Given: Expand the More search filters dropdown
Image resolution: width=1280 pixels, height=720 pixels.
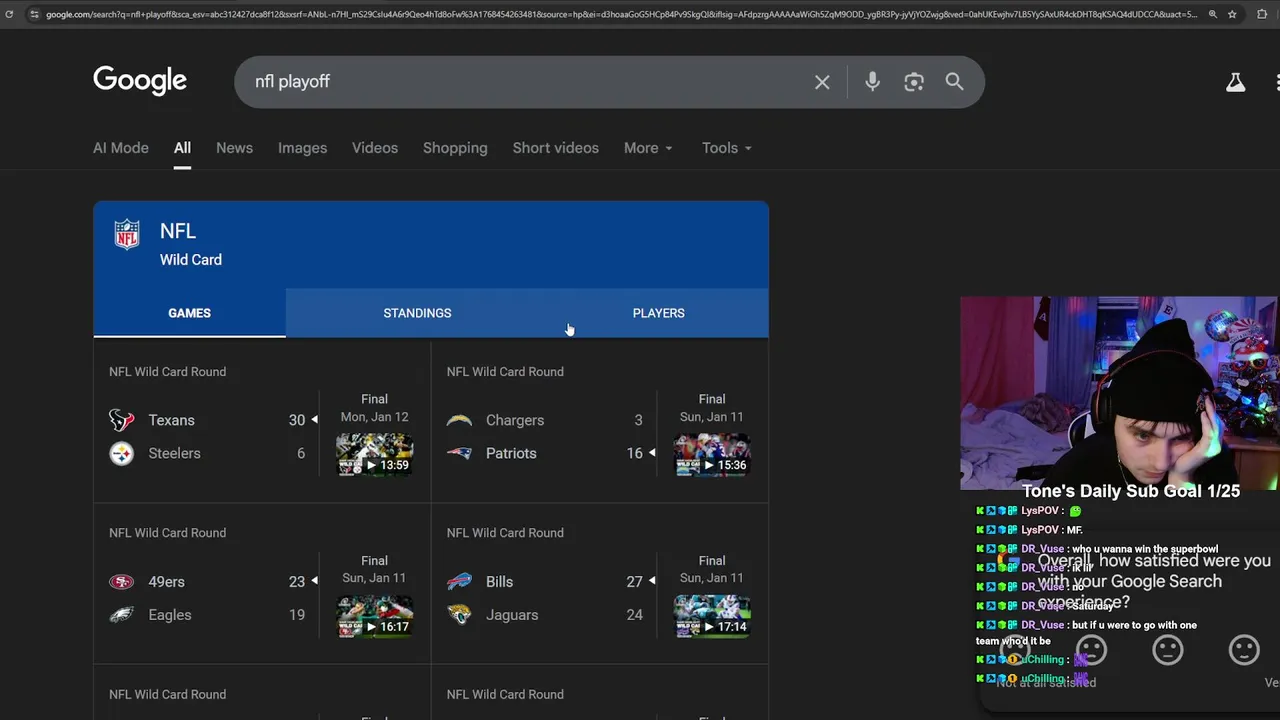Looking at the screenshot, I should point(648,148).
